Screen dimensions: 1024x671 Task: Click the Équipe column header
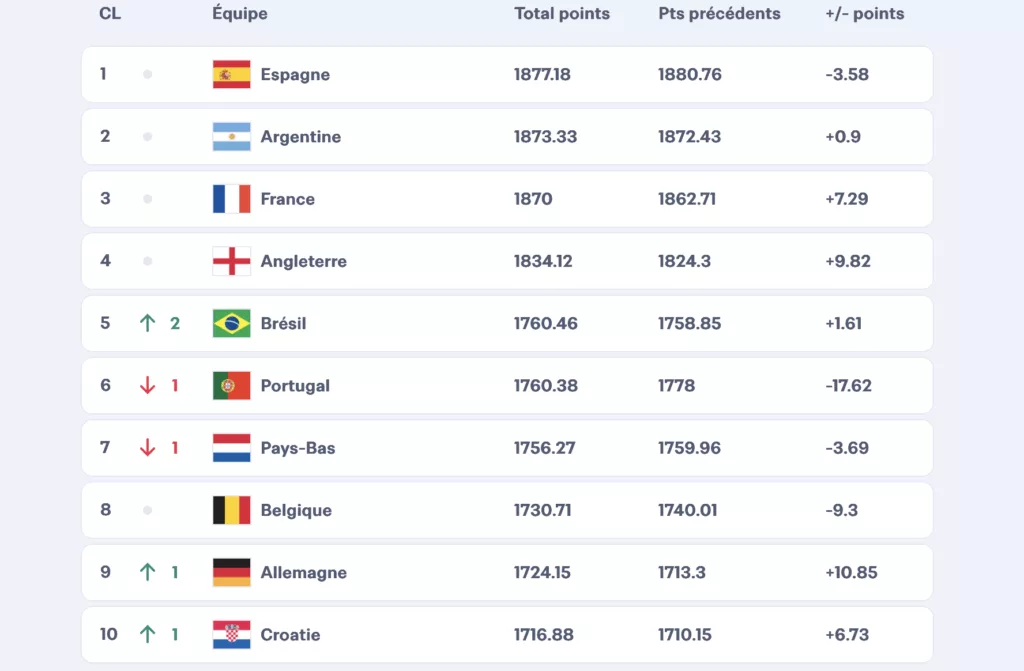[240, 14]
